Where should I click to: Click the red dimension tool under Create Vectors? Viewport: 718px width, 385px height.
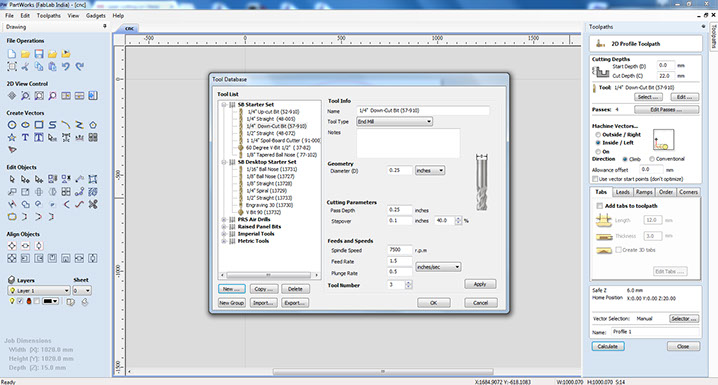coord(12,150)
